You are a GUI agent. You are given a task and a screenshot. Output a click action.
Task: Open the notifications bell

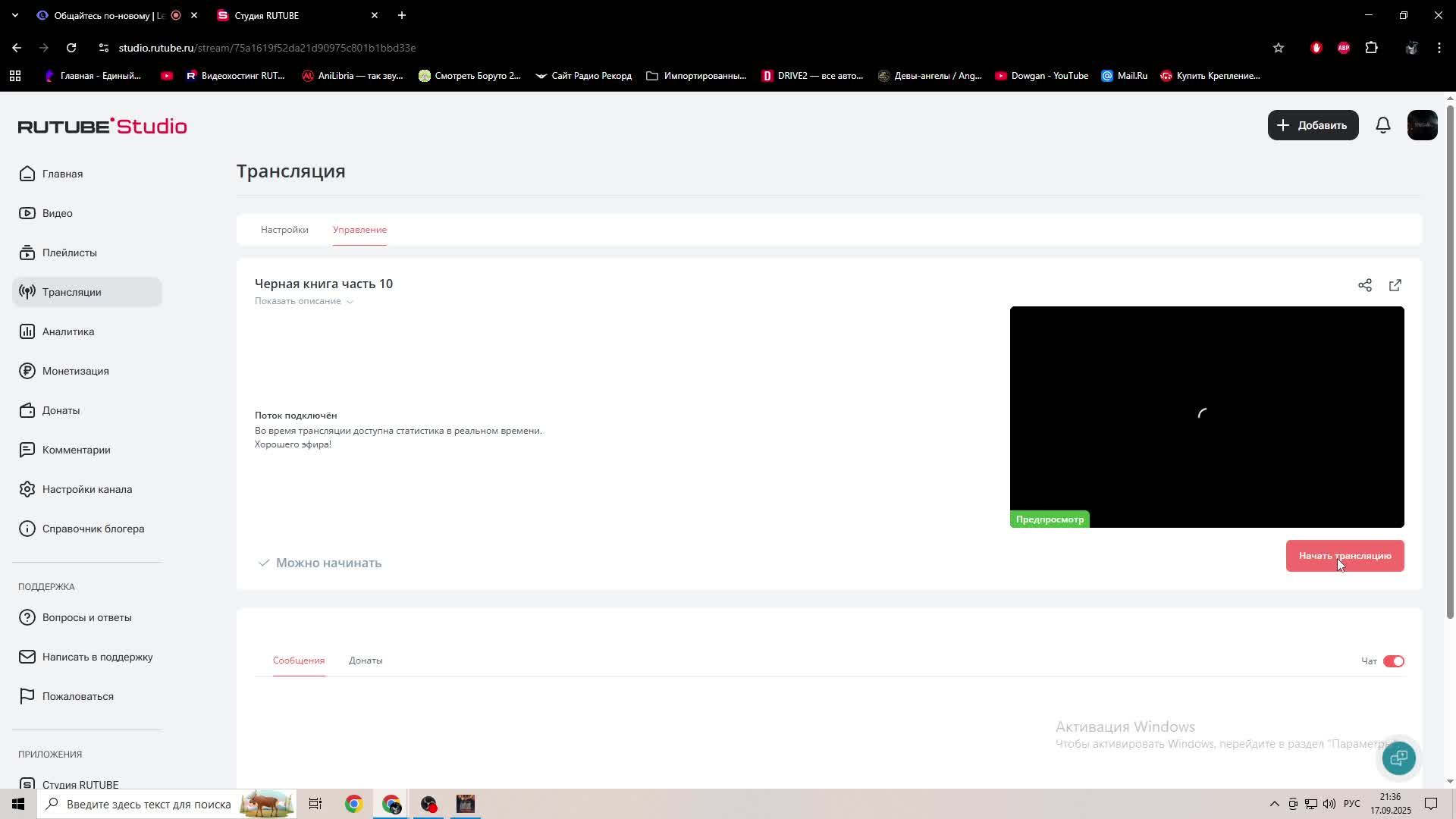[1382, 125]
